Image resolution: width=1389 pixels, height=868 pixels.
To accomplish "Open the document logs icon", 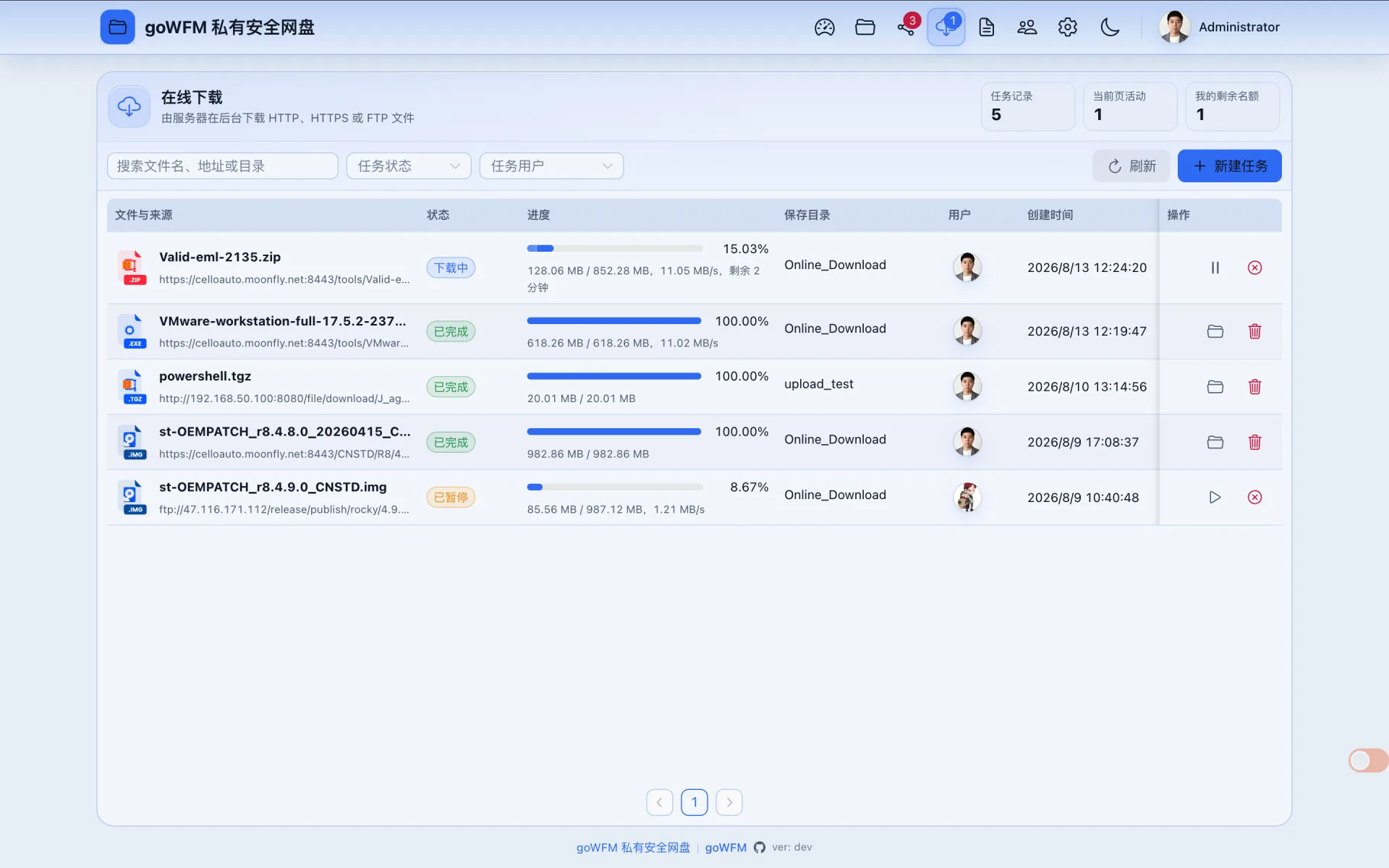I will (x=986, y=27).
